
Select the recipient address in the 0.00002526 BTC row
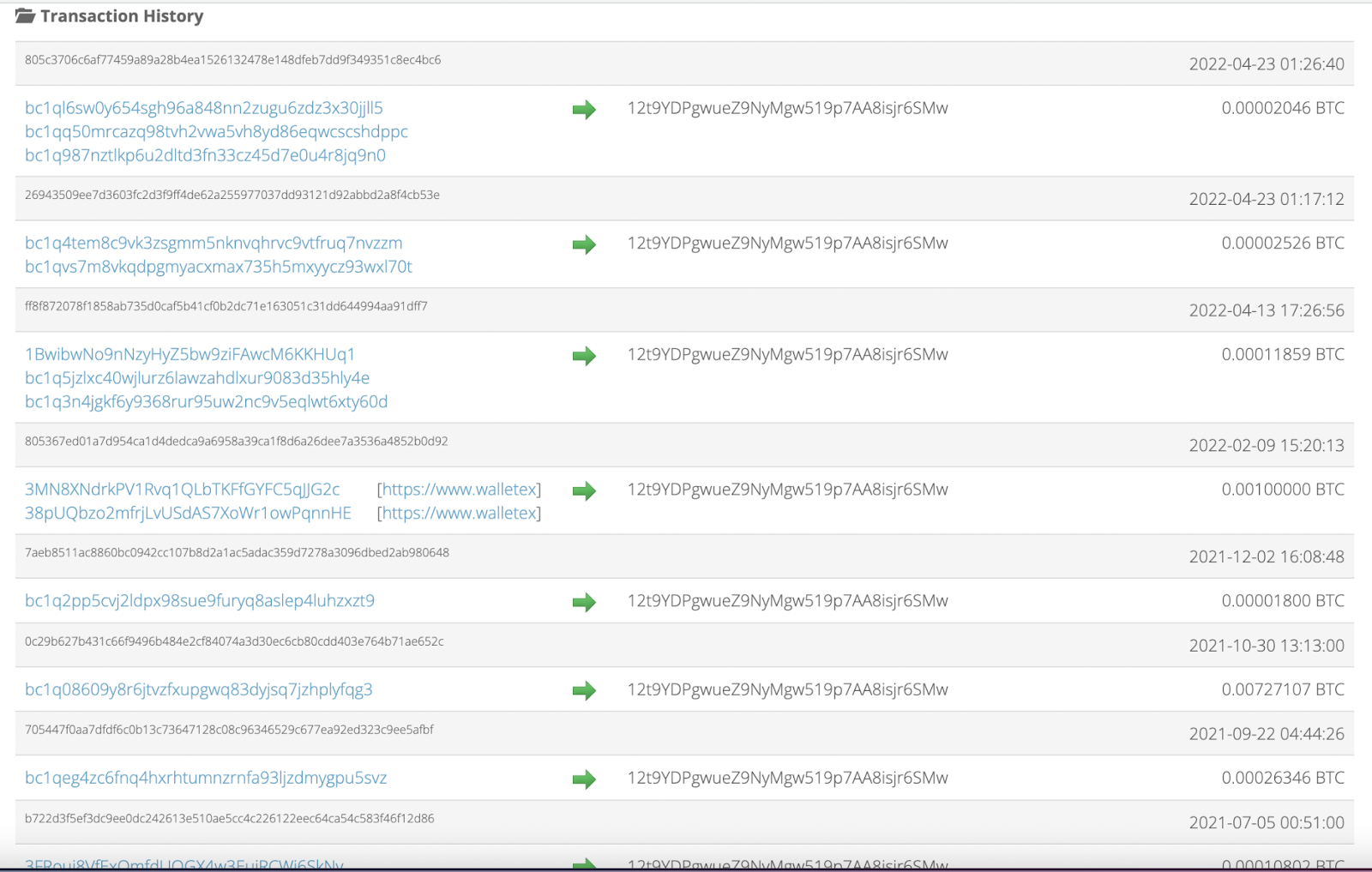pos(788,244)
